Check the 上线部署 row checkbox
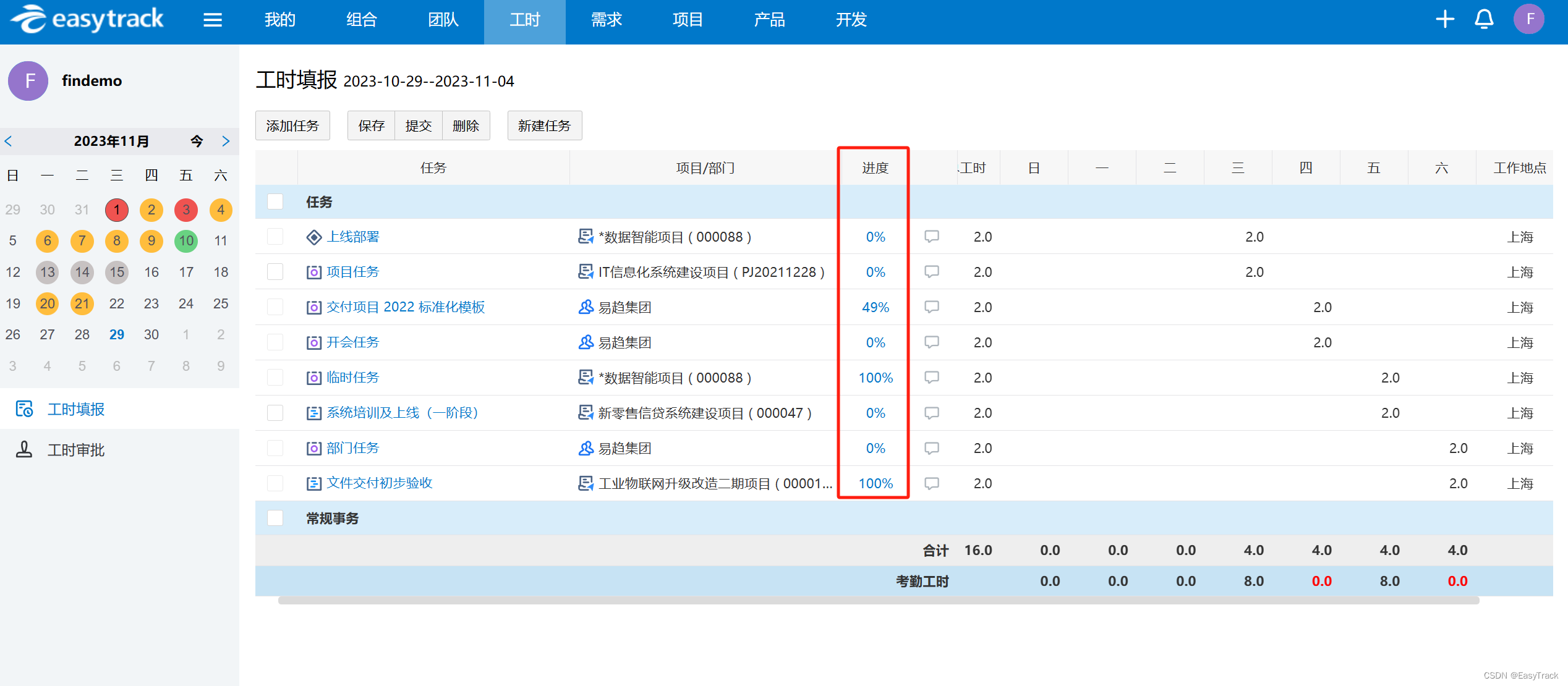1568x686 pixels. tap(275, 237)
